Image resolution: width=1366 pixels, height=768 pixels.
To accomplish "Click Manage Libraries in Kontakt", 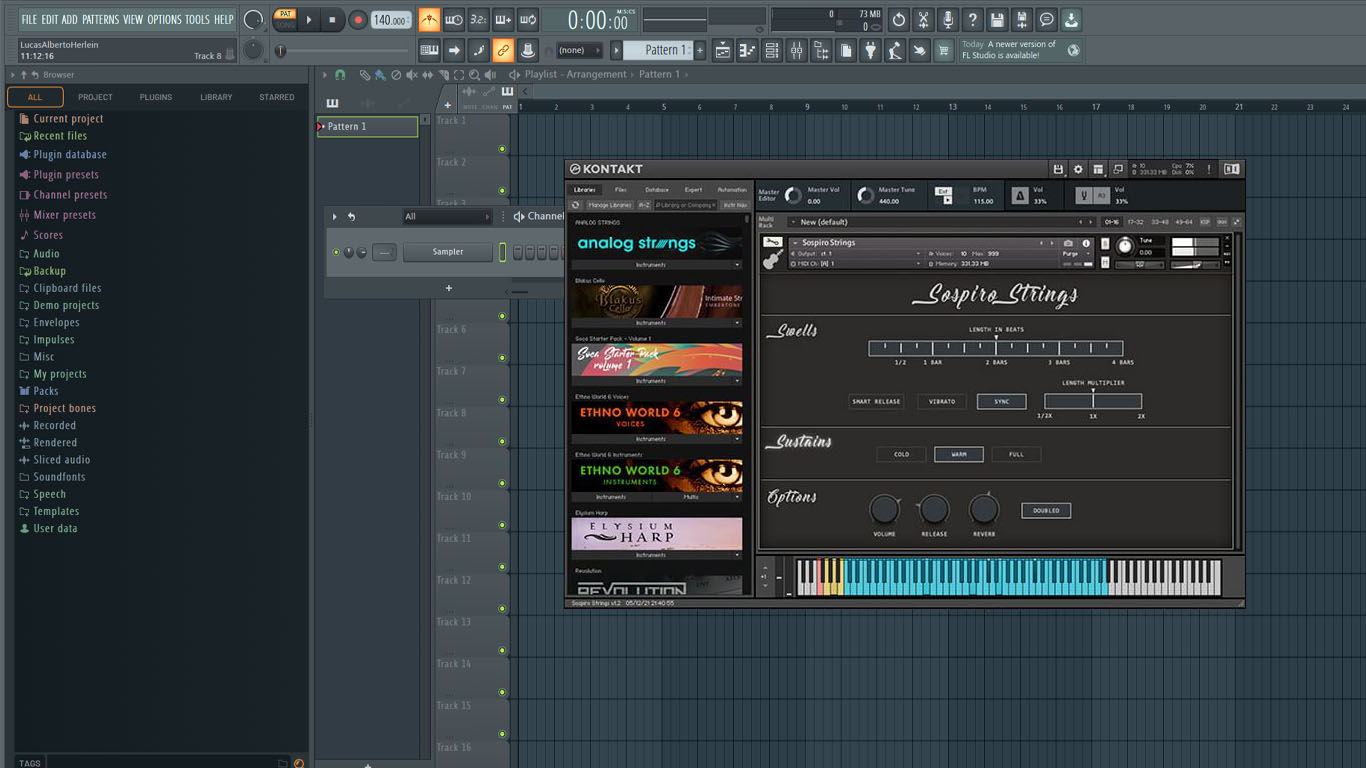I will 609,205.
